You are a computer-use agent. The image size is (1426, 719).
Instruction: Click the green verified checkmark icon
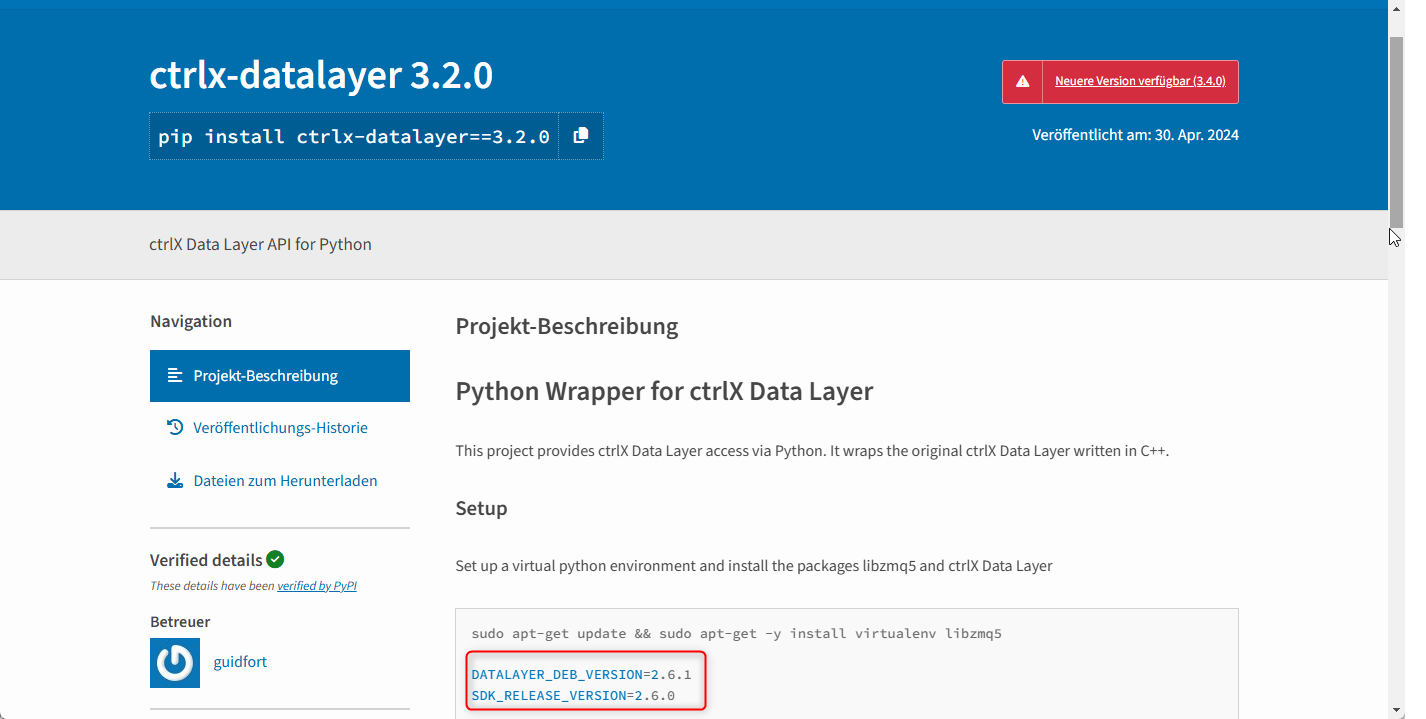coord(275,559)
